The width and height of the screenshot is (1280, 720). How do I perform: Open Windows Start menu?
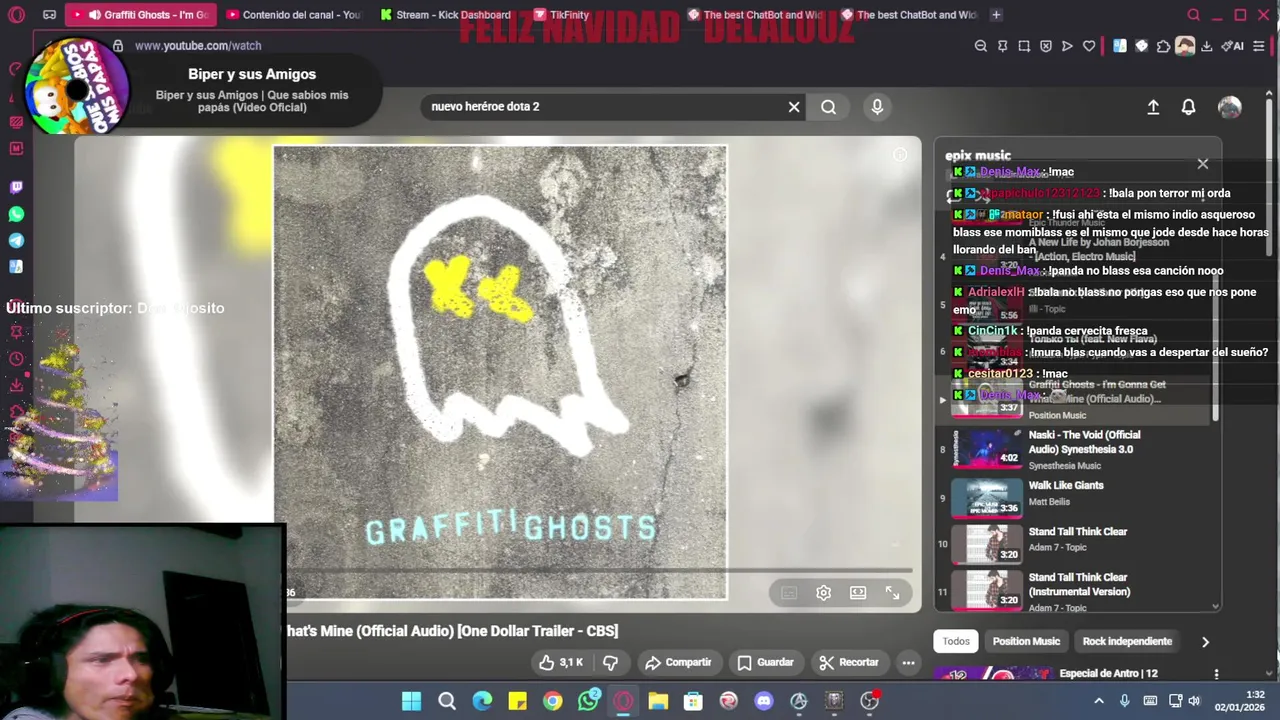(x=411, y=701)
